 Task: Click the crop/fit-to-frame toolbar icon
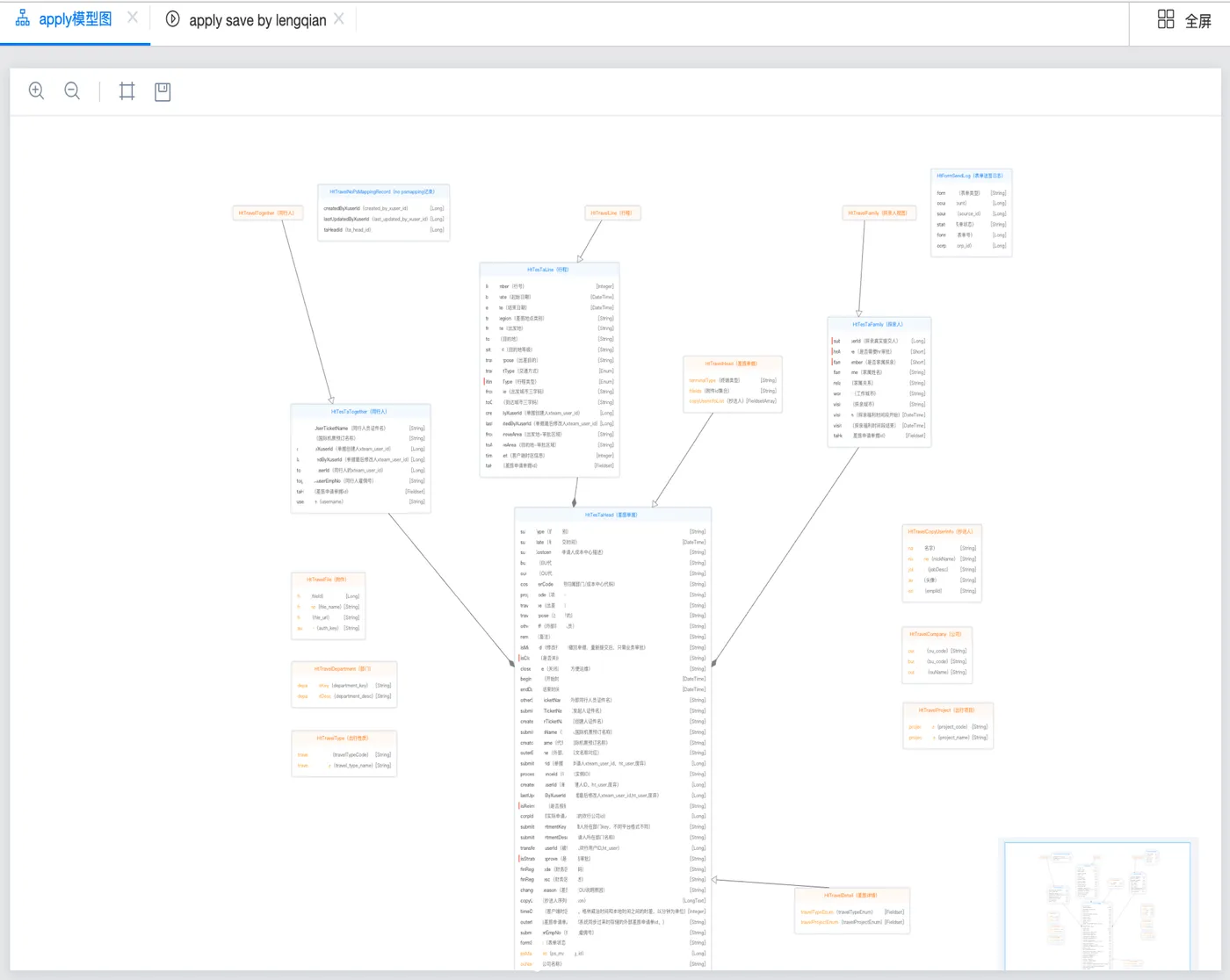pyautogui.click(x=127, y=90)
